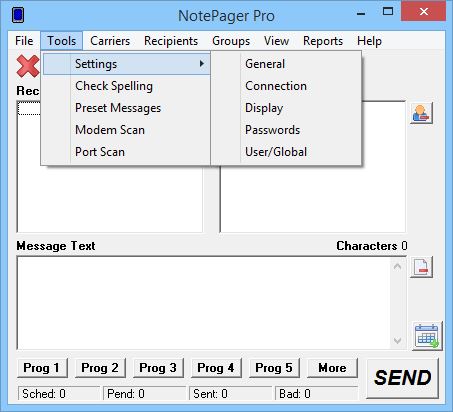Click the Prog 4 button
Screen dimensions: 453x412
(216, 368)
